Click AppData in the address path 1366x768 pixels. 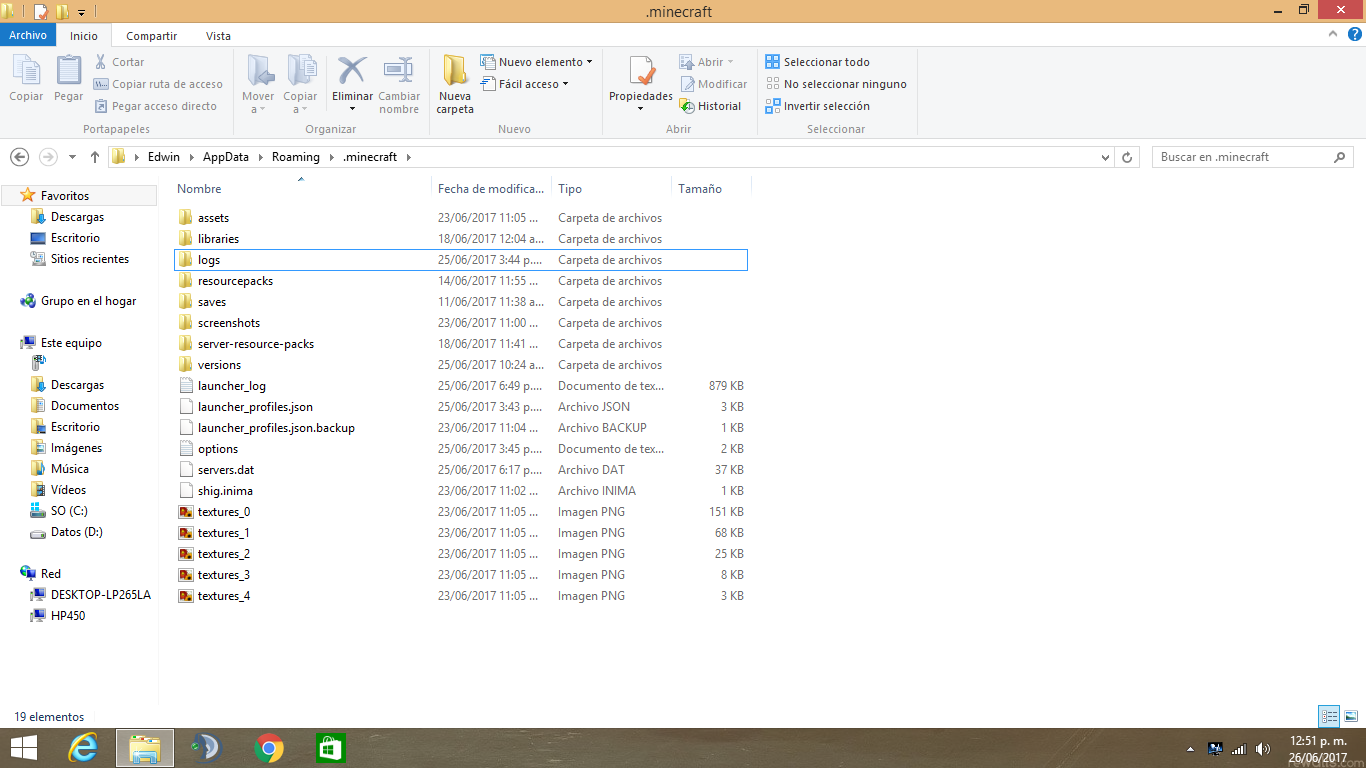pos(226,157)
